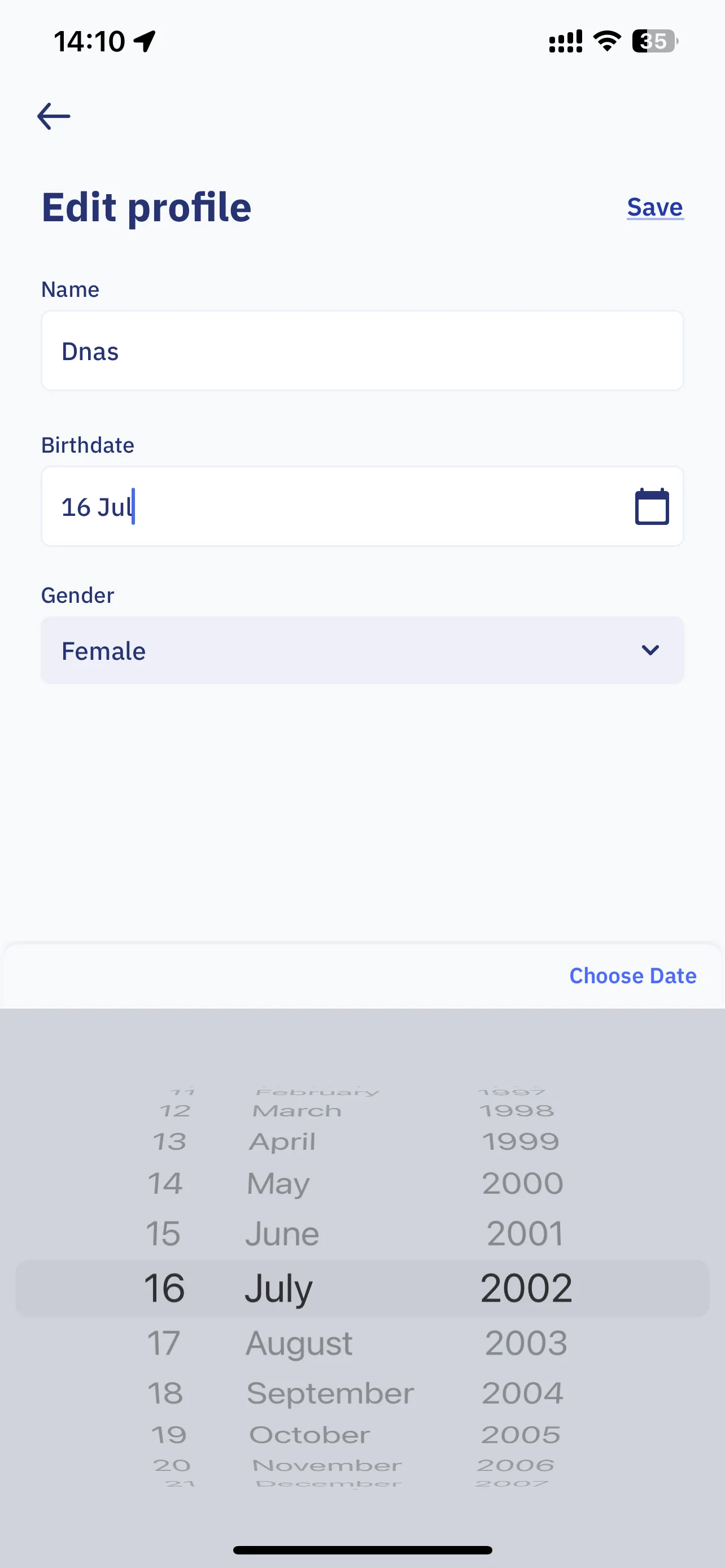Tap the cellular signal bars icon
725x1568 pixels.
click(566, 41)
